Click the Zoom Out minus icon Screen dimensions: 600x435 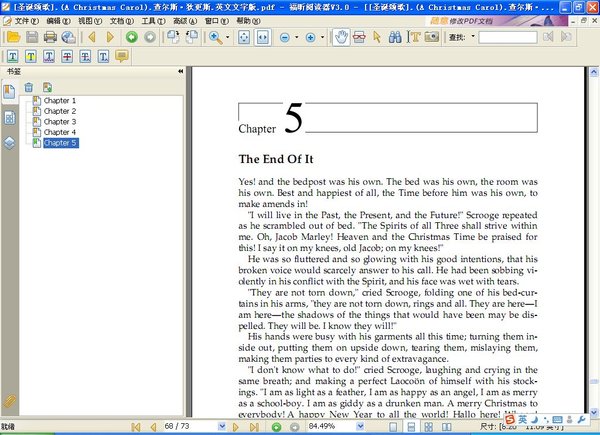(x=285, y=37)
